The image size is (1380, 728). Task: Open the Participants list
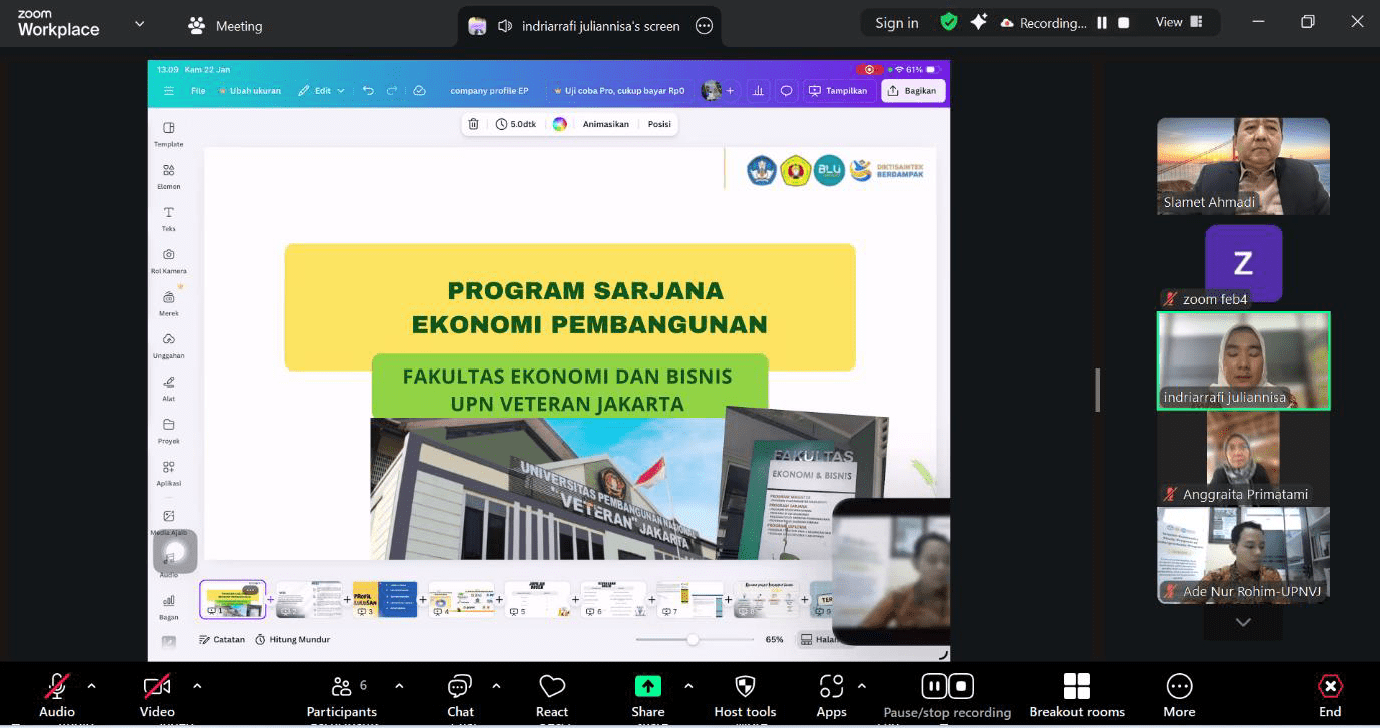click(342, 694)
